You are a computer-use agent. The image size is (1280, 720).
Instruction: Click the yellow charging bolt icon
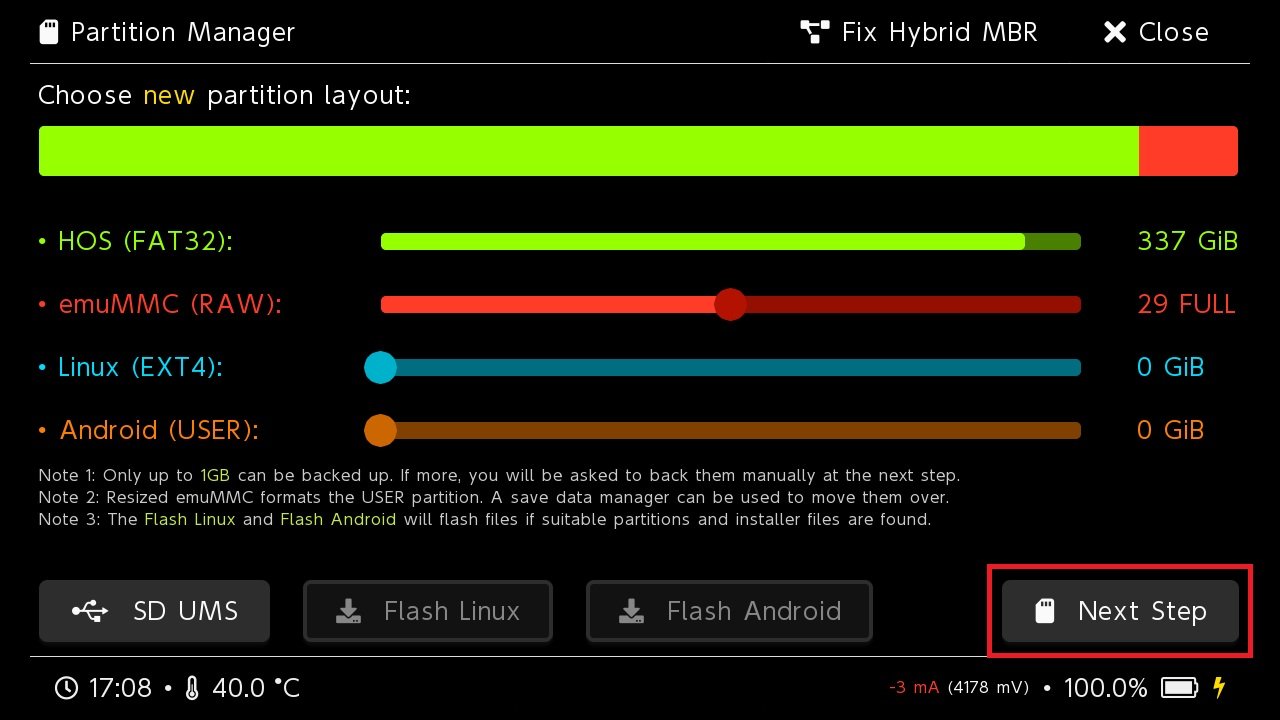pos(1219,688)
